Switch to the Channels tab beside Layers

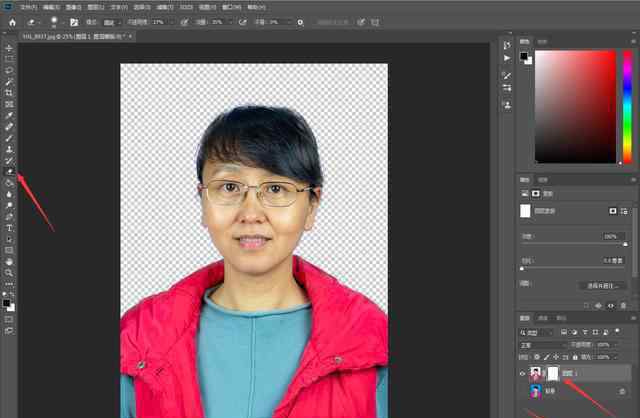point(543,318)
